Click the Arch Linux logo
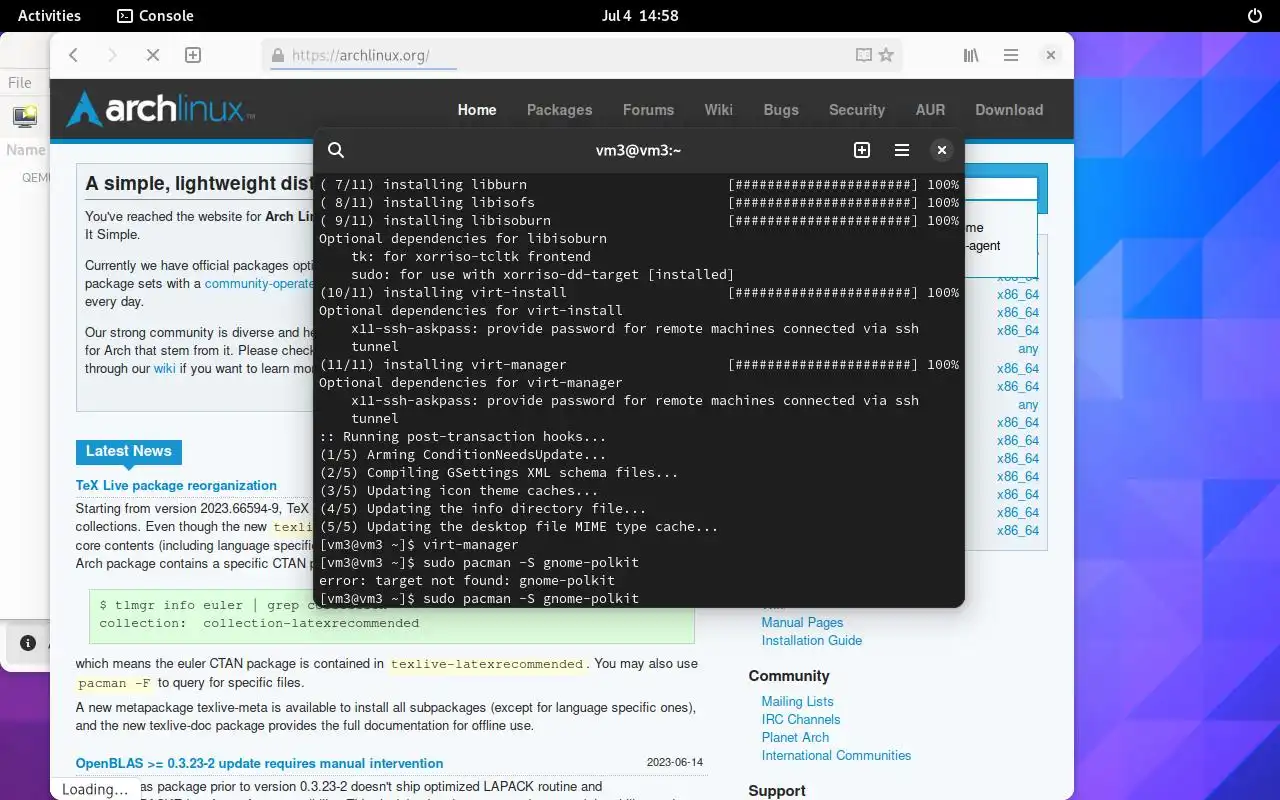 click(x=160, y=109)
